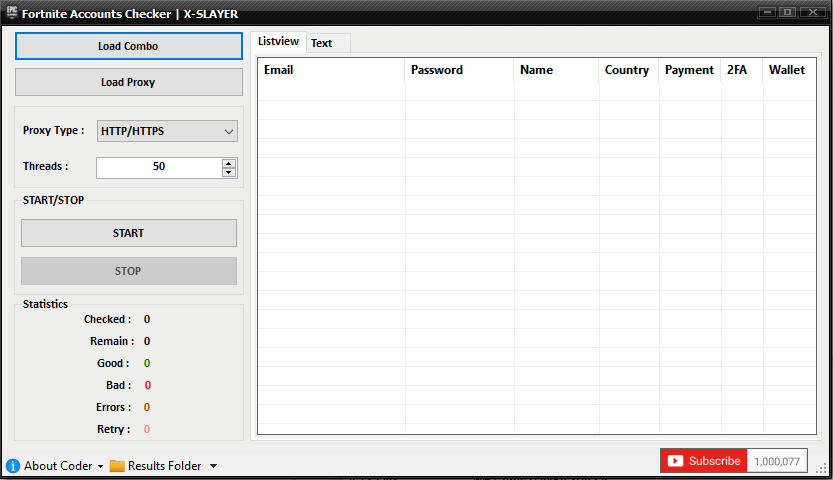This screenshot has width=833, height=480.
Task: Click the window resize grip corner
Action: click(x=821, y=468)
